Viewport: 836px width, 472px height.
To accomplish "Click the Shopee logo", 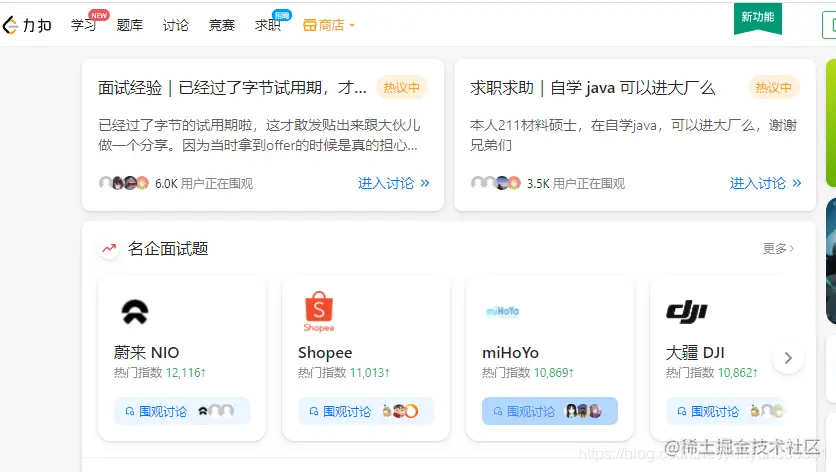I will click(x=319, y=311).
